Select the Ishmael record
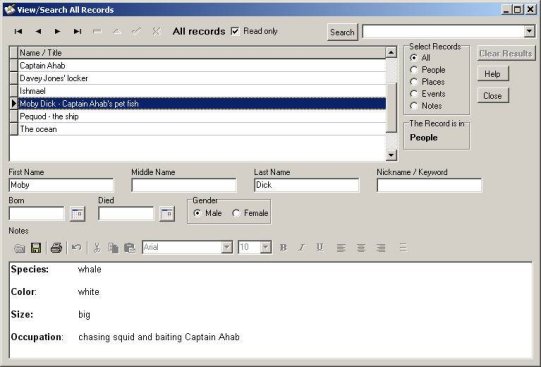Image resolution: width=541 pixels, height=367 pixels. click(x=202, y=91)
